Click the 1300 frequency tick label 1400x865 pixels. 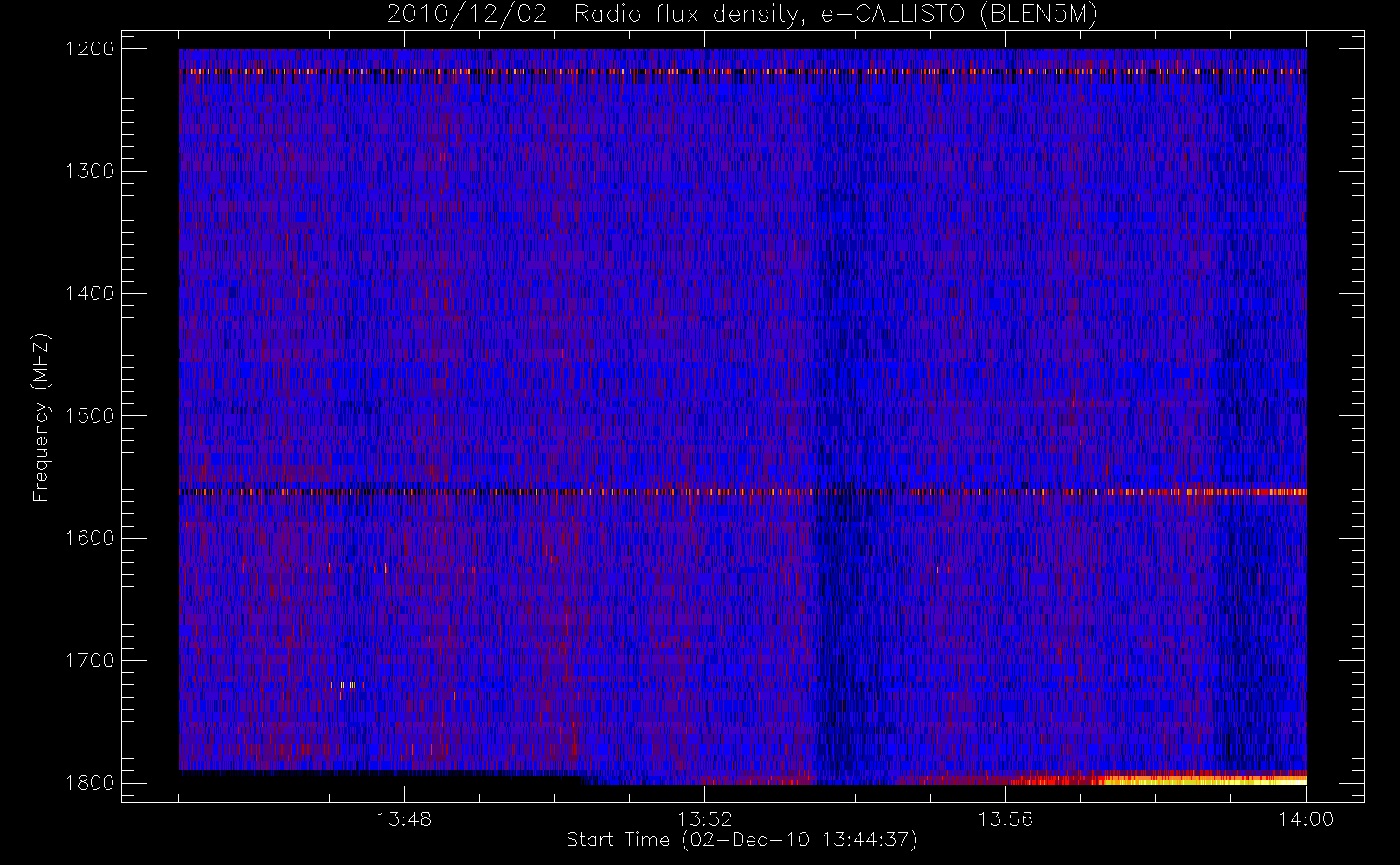point(90,171)
